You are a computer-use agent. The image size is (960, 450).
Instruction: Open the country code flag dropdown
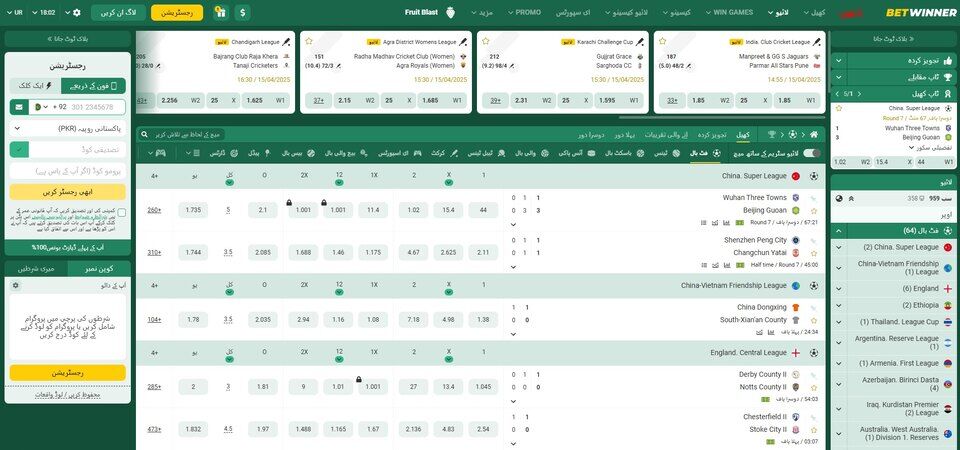[x=41, y=107]
